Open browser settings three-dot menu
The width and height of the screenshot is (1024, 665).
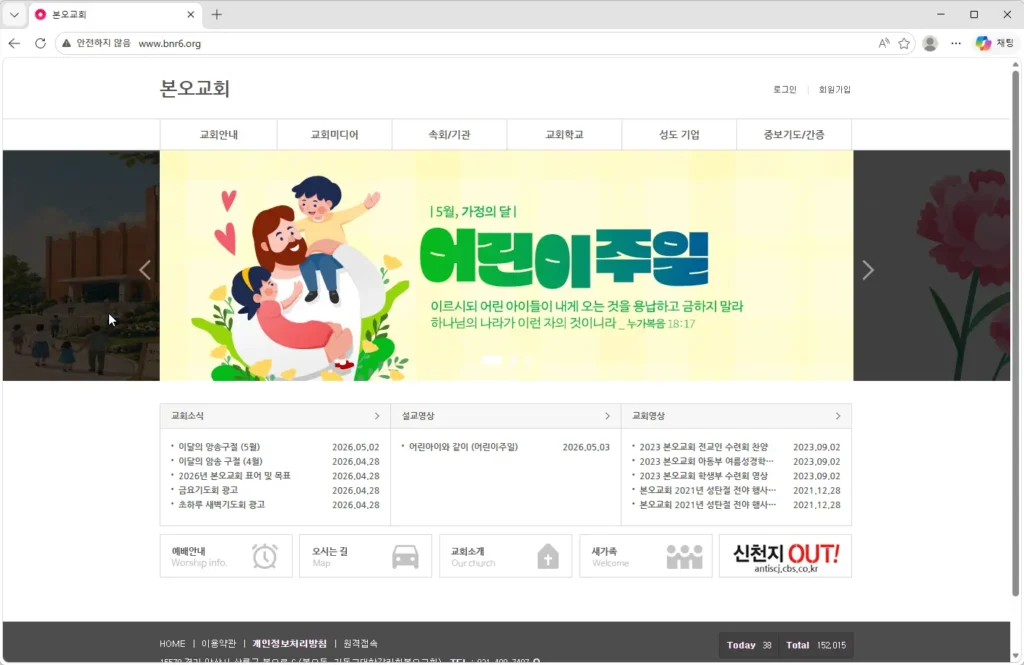tap(956, 43)
